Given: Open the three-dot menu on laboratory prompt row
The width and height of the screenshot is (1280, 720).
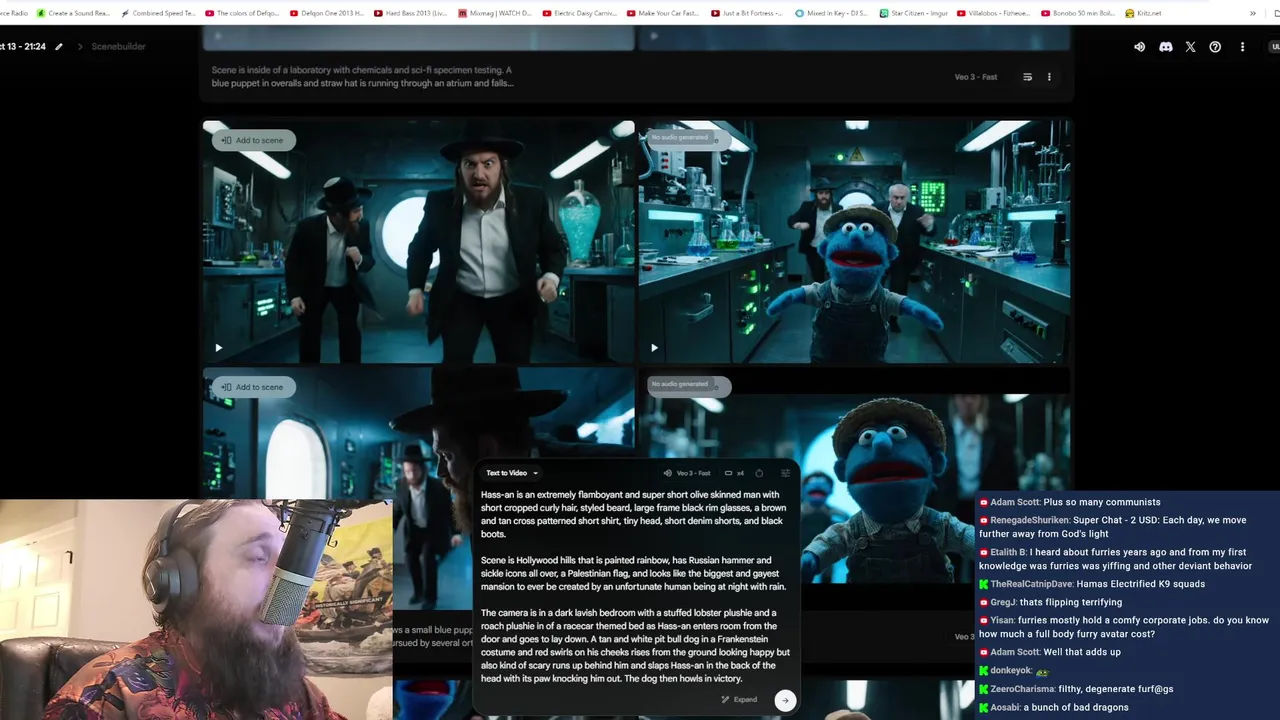Looking at the screenshot, I should [x=1049, y=77].
